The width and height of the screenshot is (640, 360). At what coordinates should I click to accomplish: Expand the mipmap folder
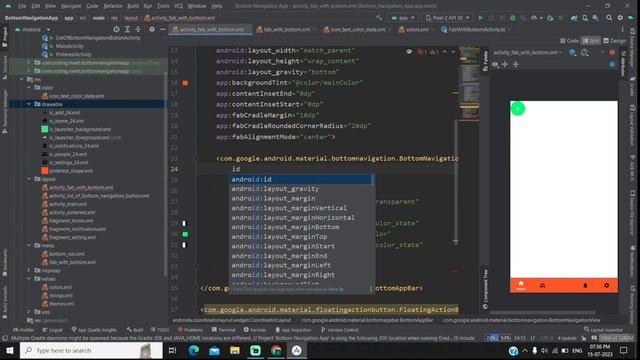(x=29, y=271)
